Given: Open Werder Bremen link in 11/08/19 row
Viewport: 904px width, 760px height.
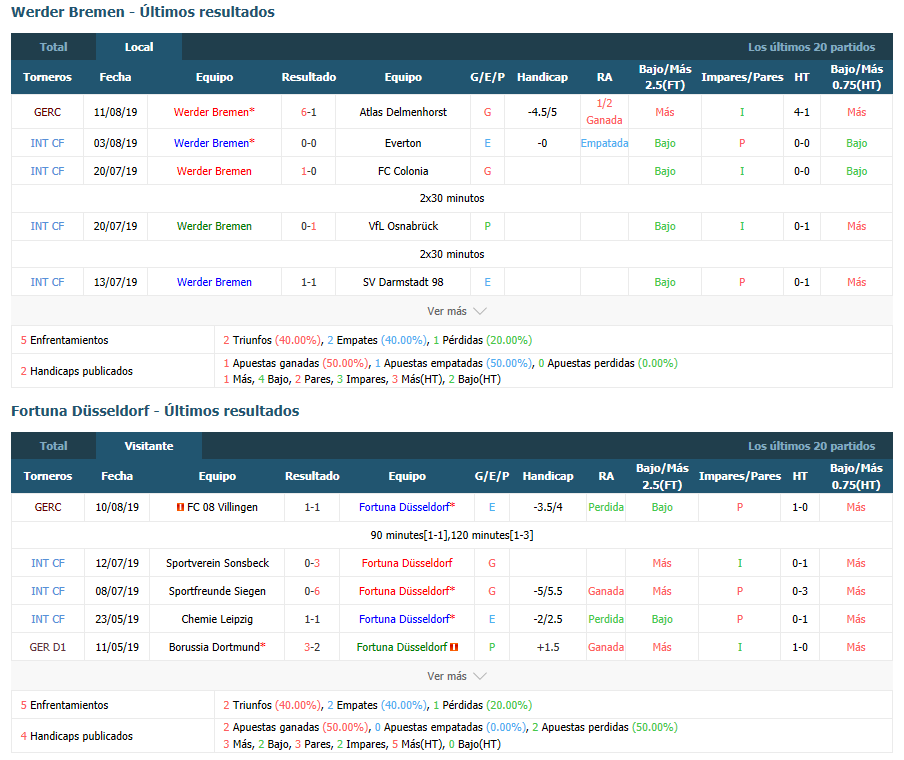Looking at the screenshot, I should click(214, 112).
